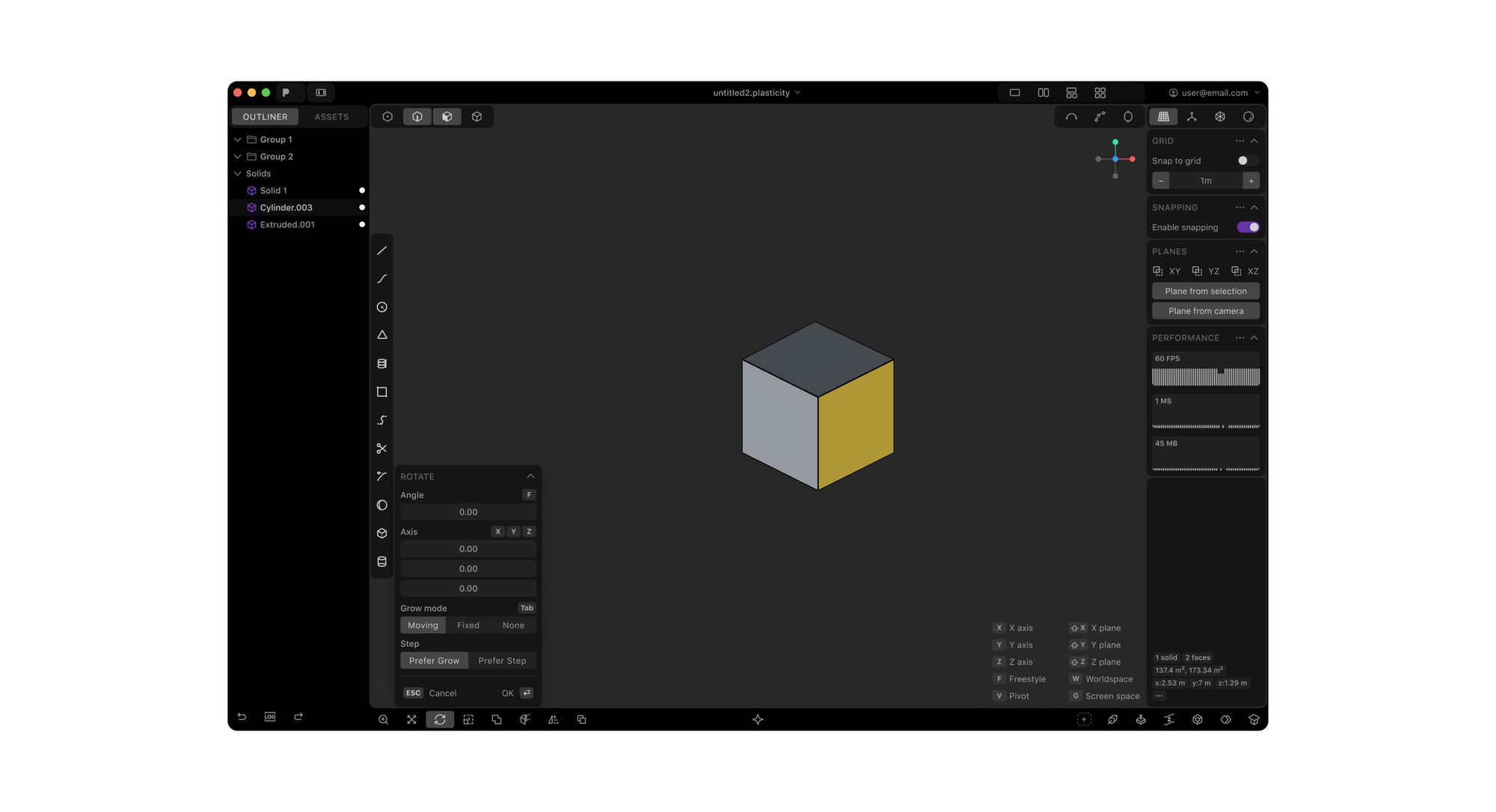Open user@email.com account menu
Image resolution: width=1496 pixels, height=812 pixels.
[x=1214, y=93]
